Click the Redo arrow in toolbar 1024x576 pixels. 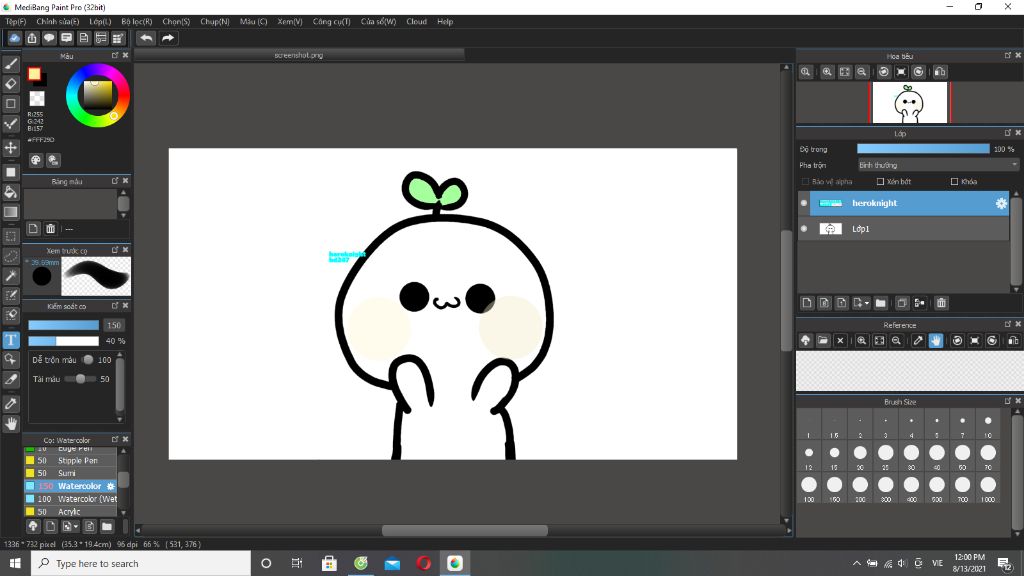[x=168, y=38]
